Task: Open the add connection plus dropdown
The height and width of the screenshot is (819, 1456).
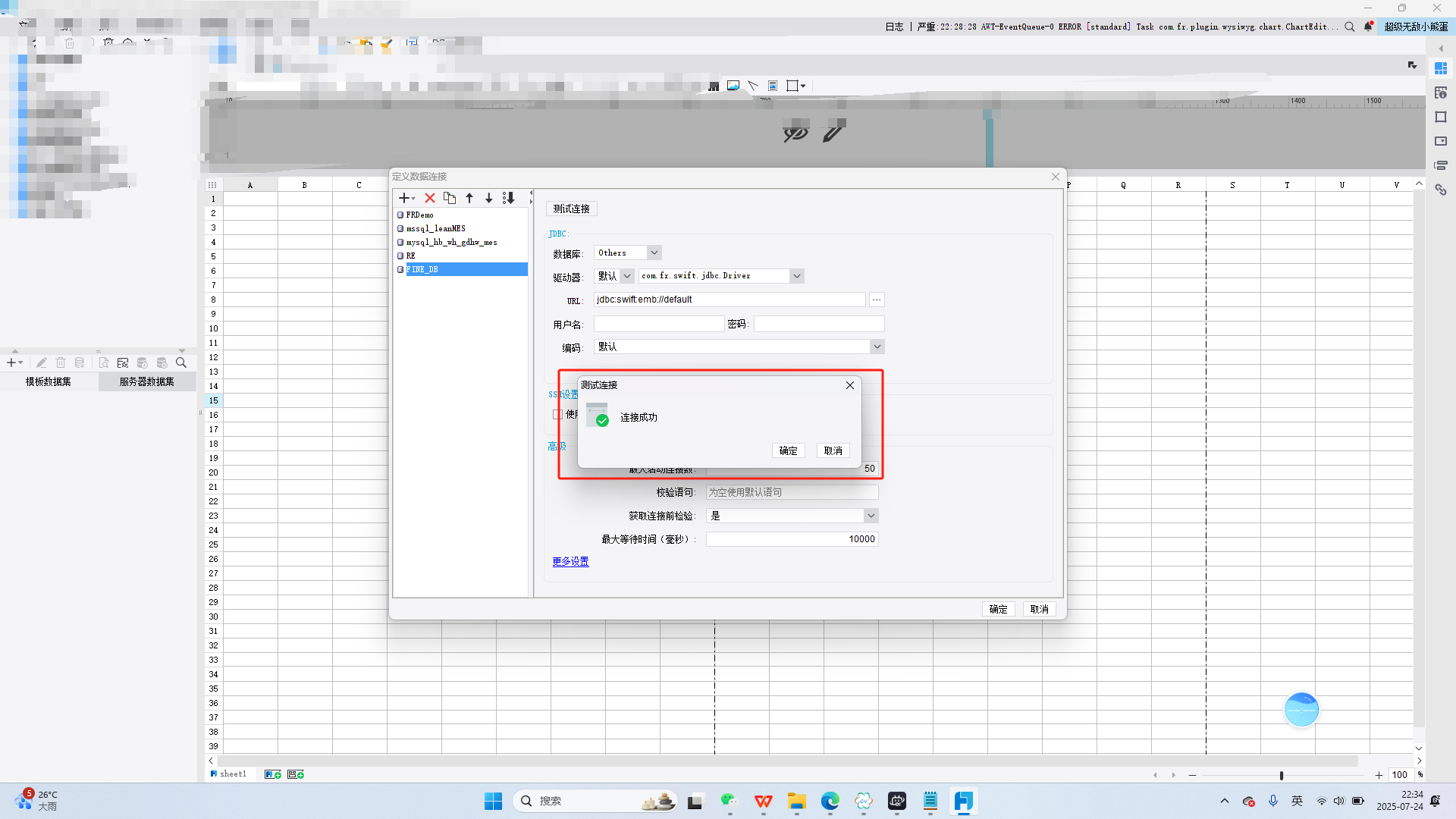Action: [407, 198]
